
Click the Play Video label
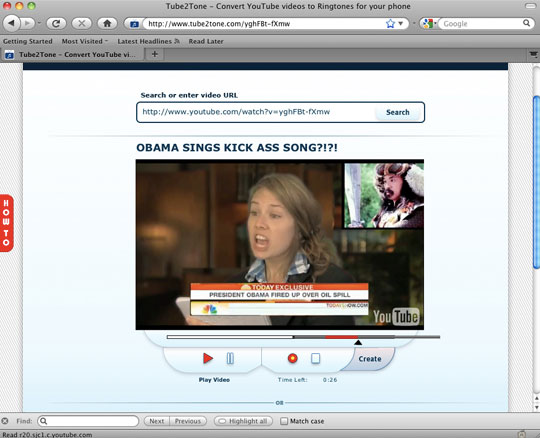[214, 380]
